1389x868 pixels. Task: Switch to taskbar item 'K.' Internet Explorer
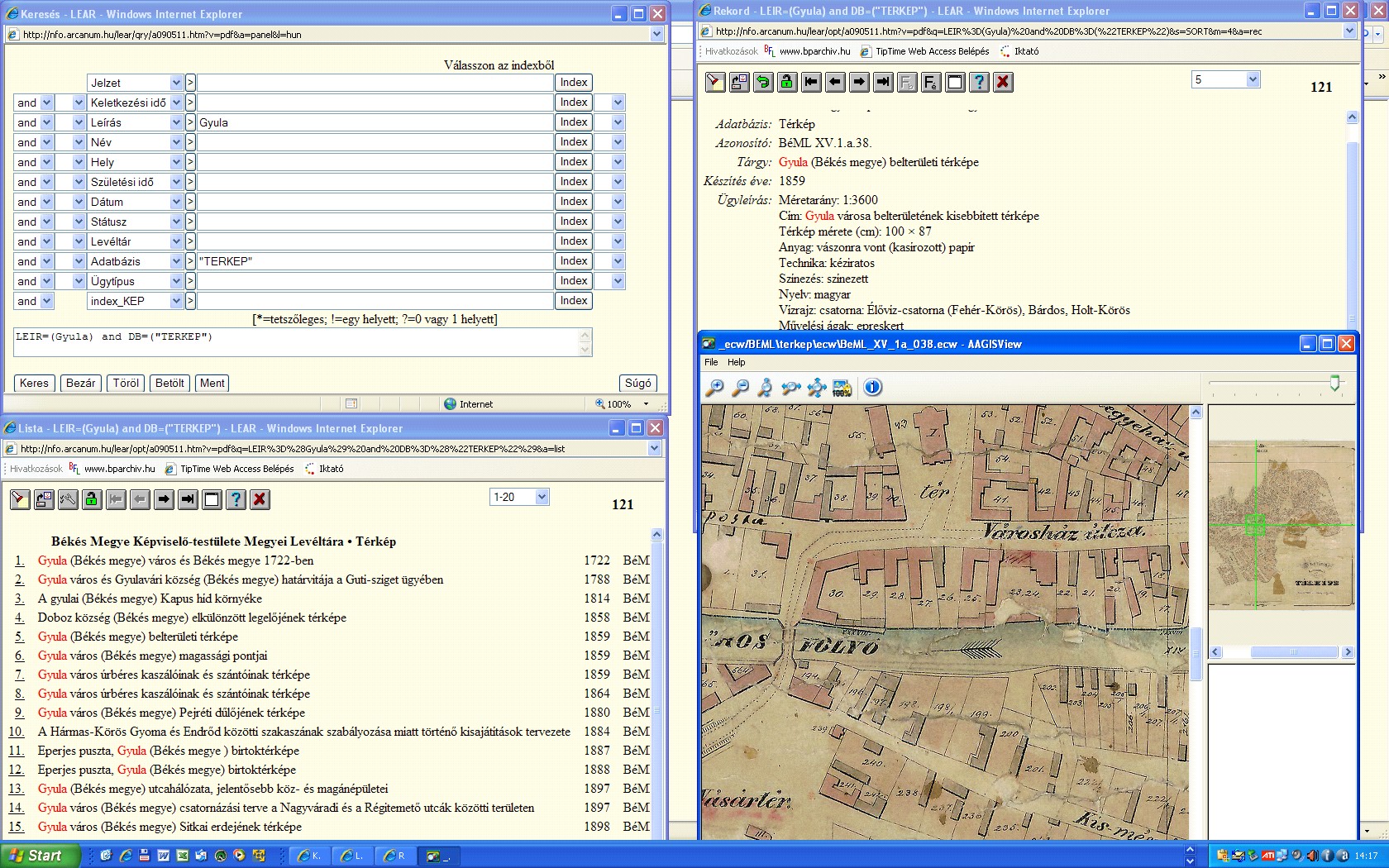pos(311,856)
